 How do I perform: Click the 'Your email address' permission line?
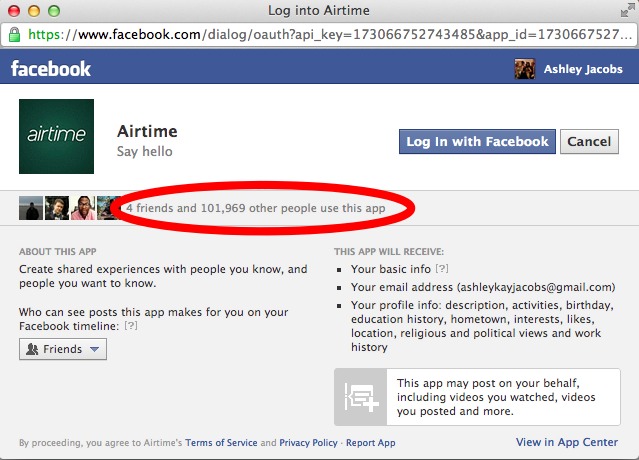coord(483,287)
